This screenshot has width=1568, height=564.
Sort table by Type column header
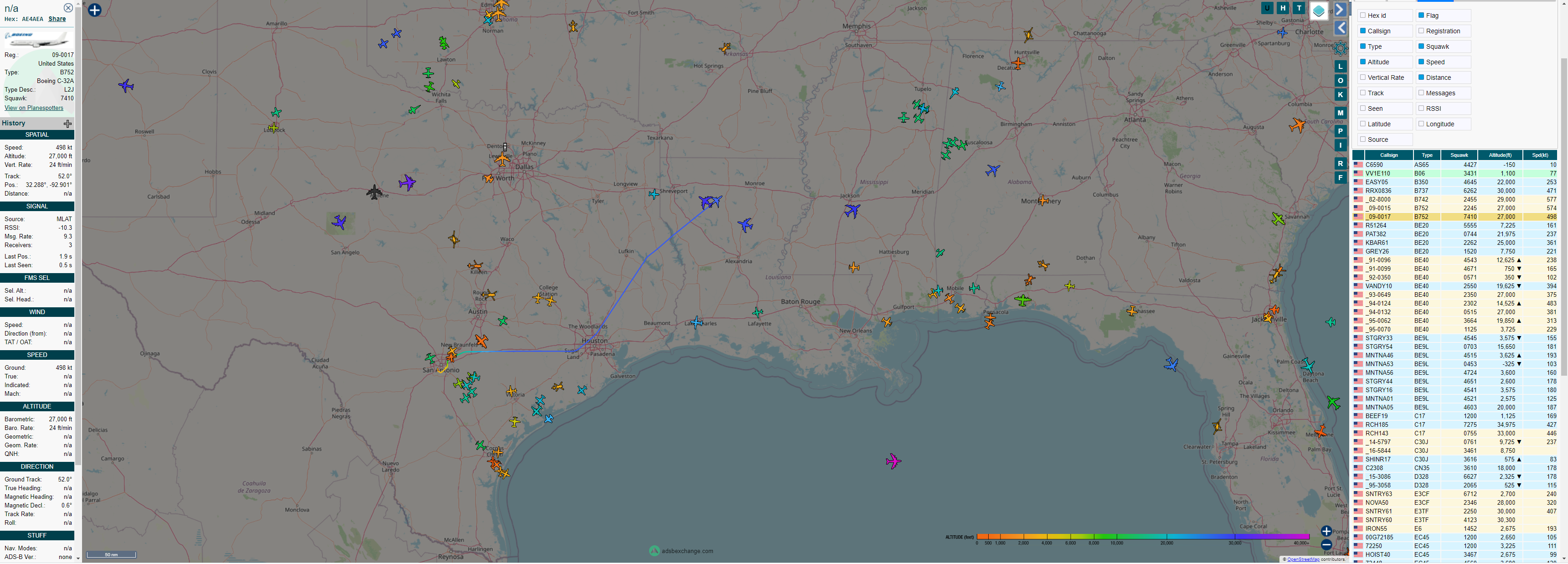pos(1428,155)
